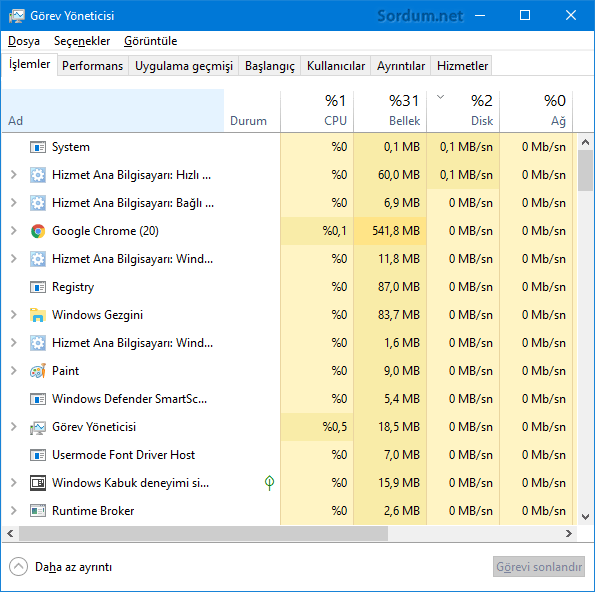
Task: Select the 60,0 MB memory value
Action: (399, 175)
